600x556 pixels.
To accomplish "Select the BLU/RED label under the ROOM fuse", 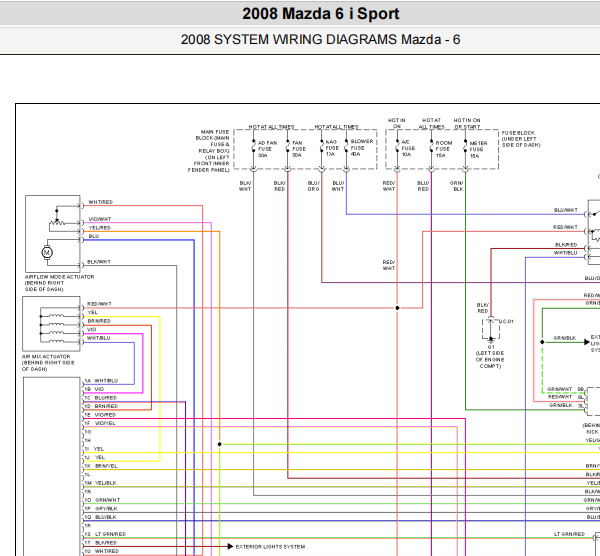I will click(x=423, y=186).
